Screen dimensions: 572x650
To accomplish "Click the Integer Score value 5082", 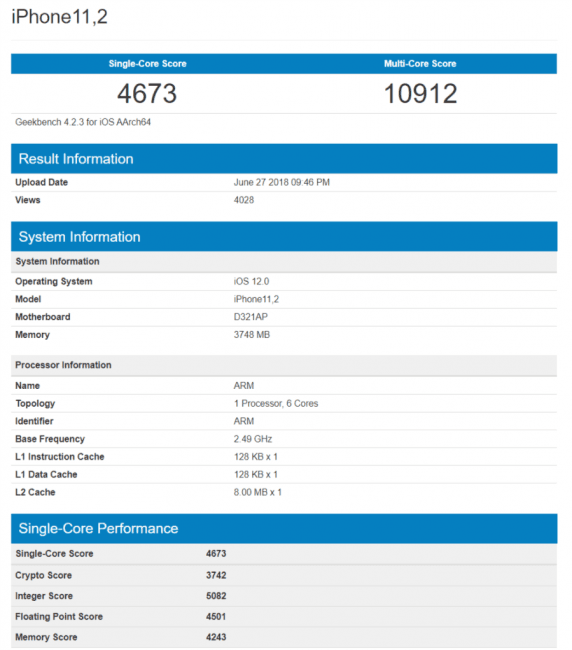I will pyautogui.click(x=216, y=596).
